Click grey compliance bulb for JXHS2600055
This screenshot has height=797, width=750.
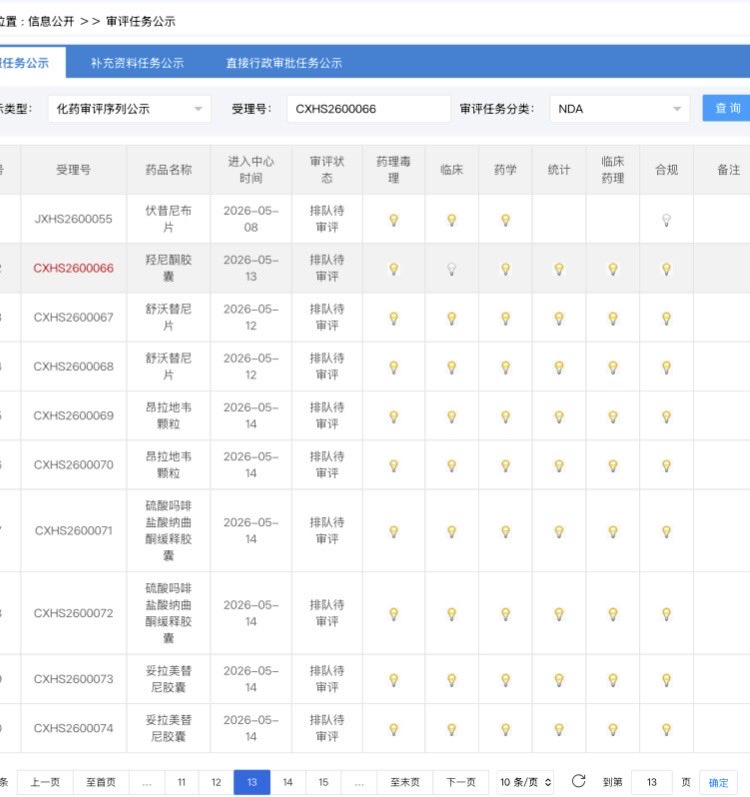[x=666, y=220]
